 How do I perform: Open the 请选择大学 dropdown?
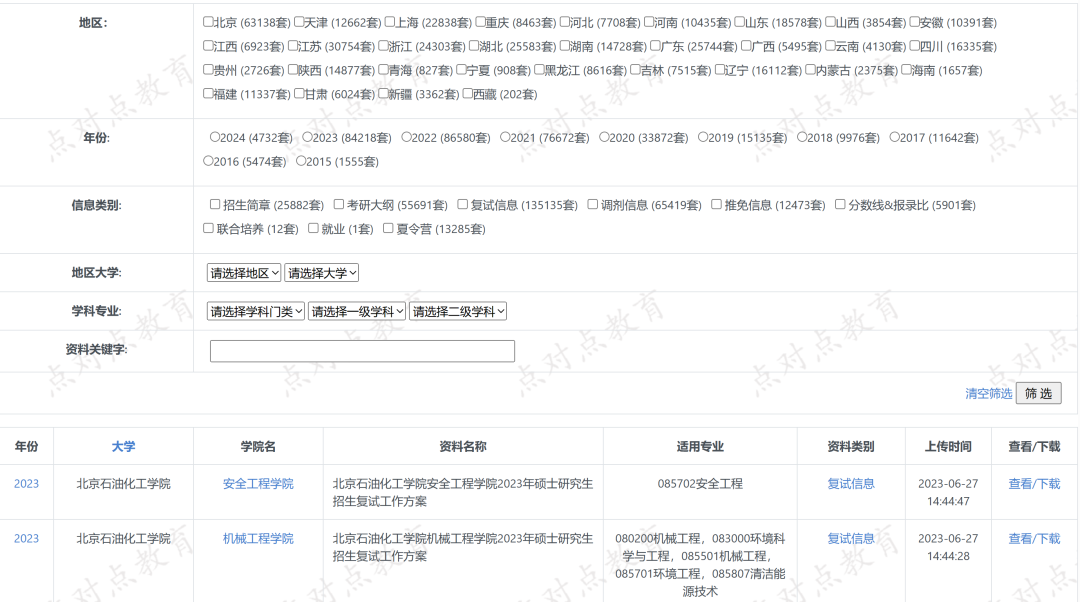322,273
